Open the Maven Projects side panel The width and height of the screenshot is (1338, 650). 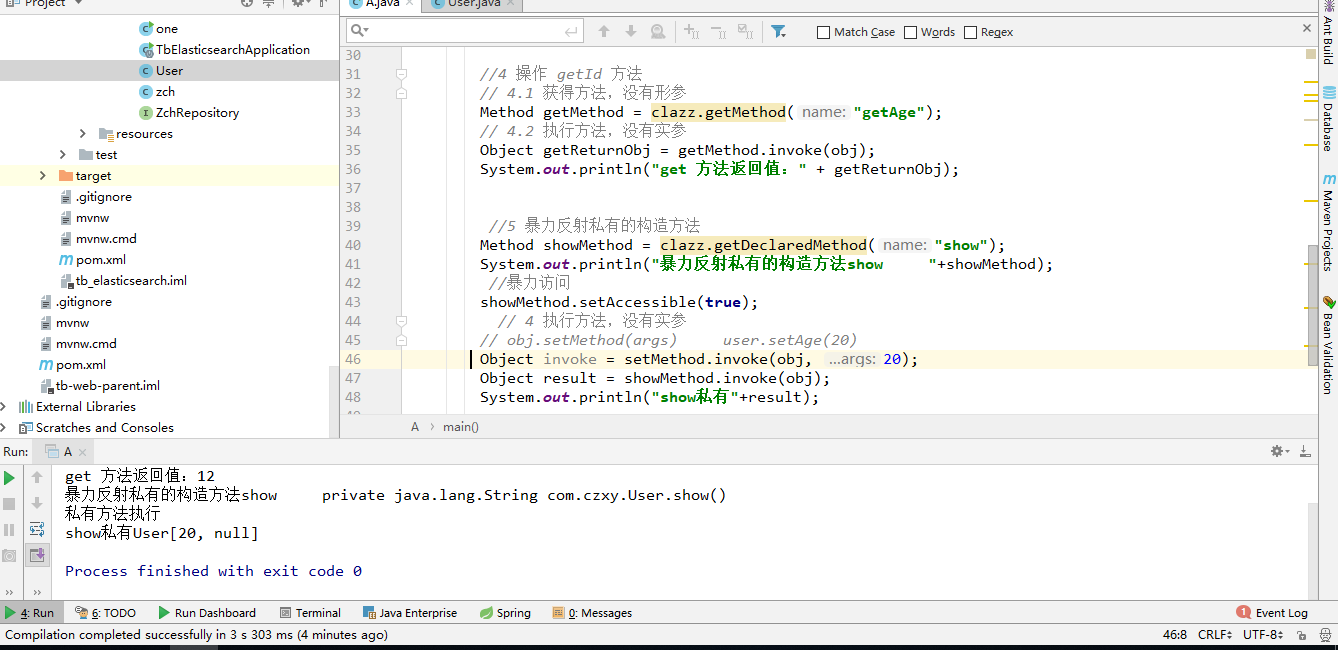tap(1328, 222)
